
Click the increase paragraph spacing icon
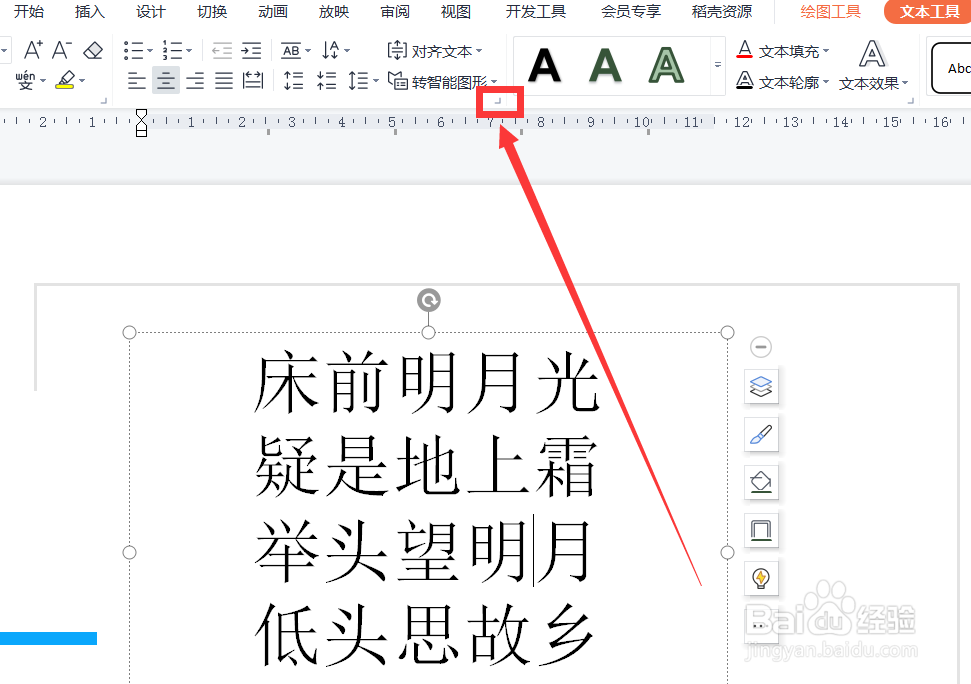[294, 80]
